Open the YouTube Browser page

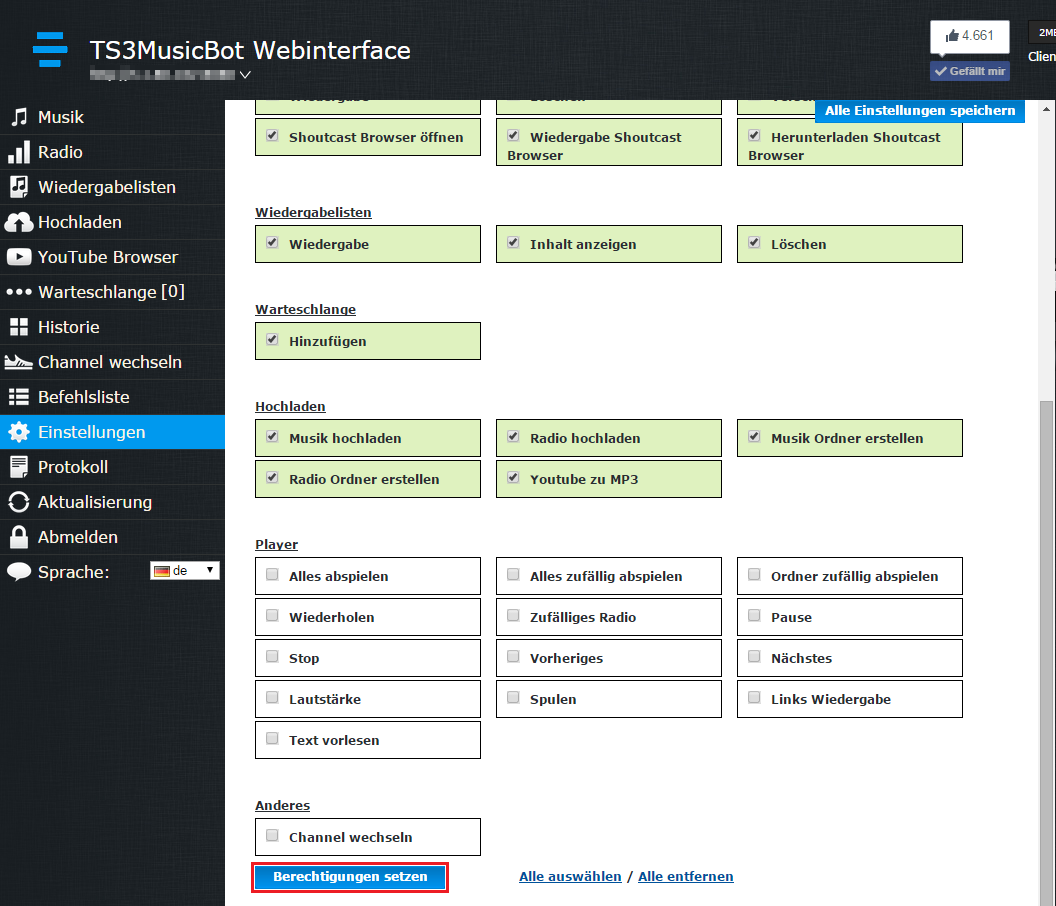pyautogui.click(x=112, y=257)
